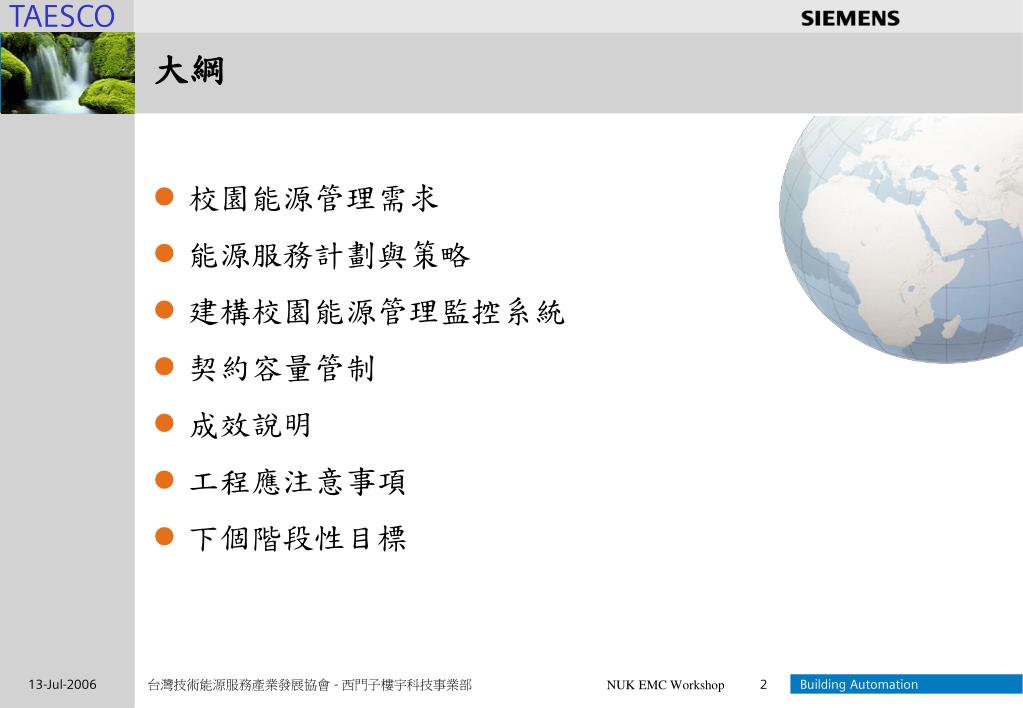Click the orange bullet beside 工程應注意事項
The image size is (1023, 708).
click(164, 480)
